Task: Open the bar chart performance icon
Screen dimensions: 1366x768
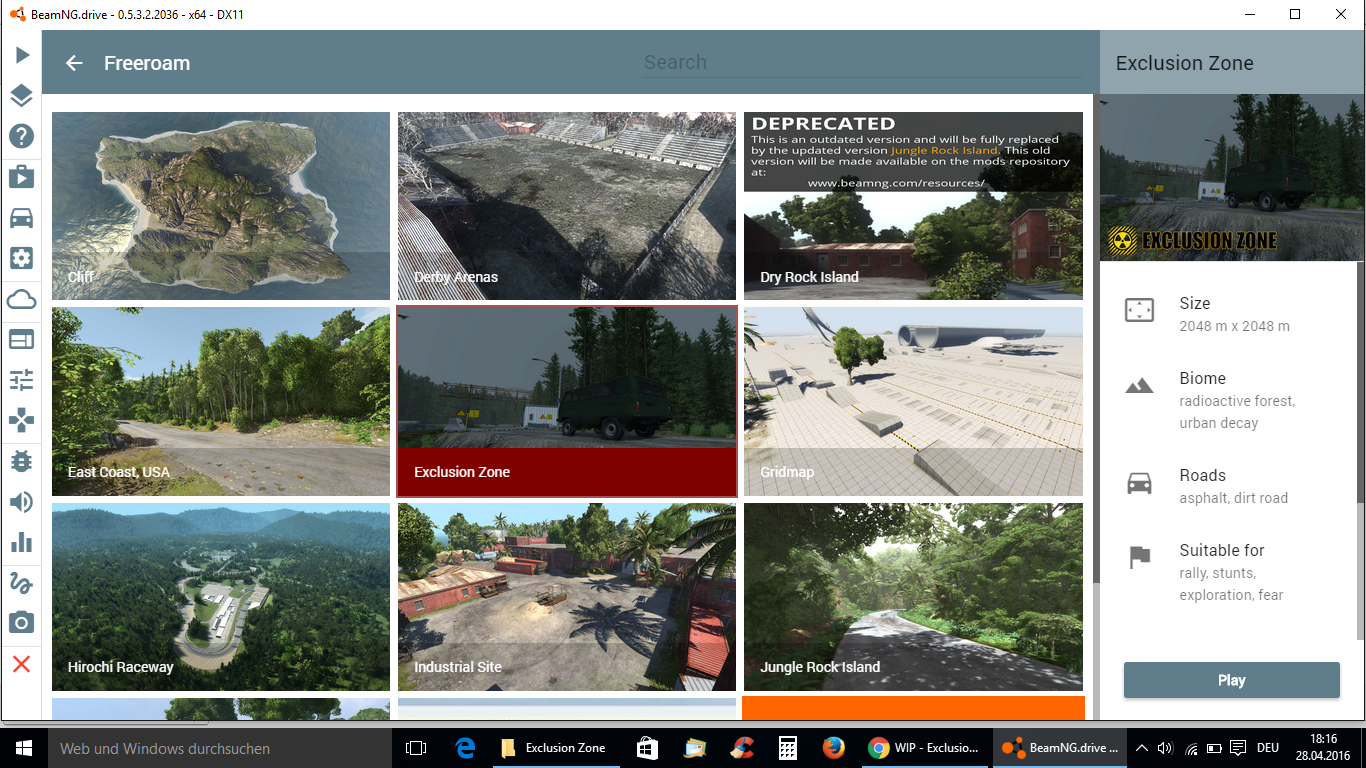Action: [22, 542]
